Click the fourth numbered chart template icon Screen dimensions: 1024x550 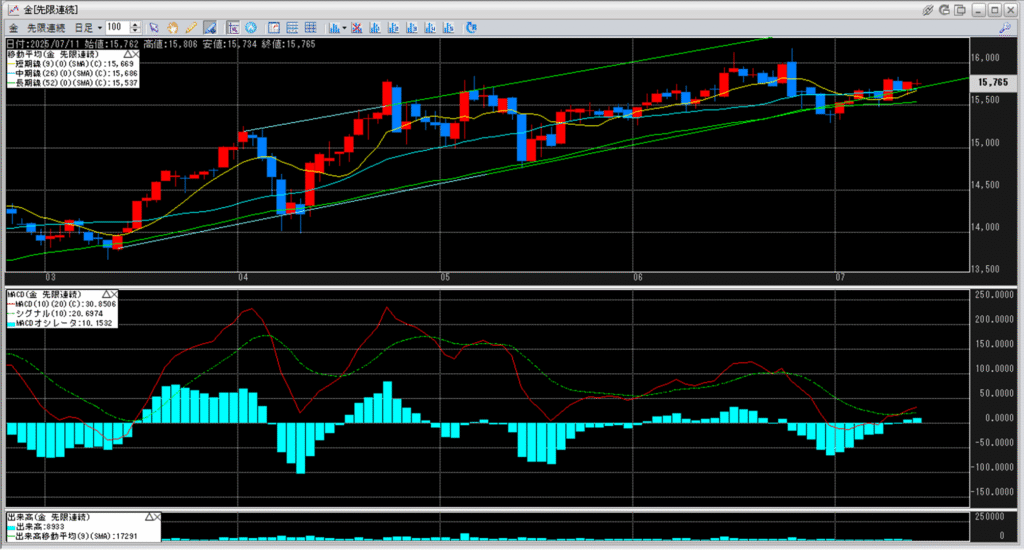pos(430,27)
